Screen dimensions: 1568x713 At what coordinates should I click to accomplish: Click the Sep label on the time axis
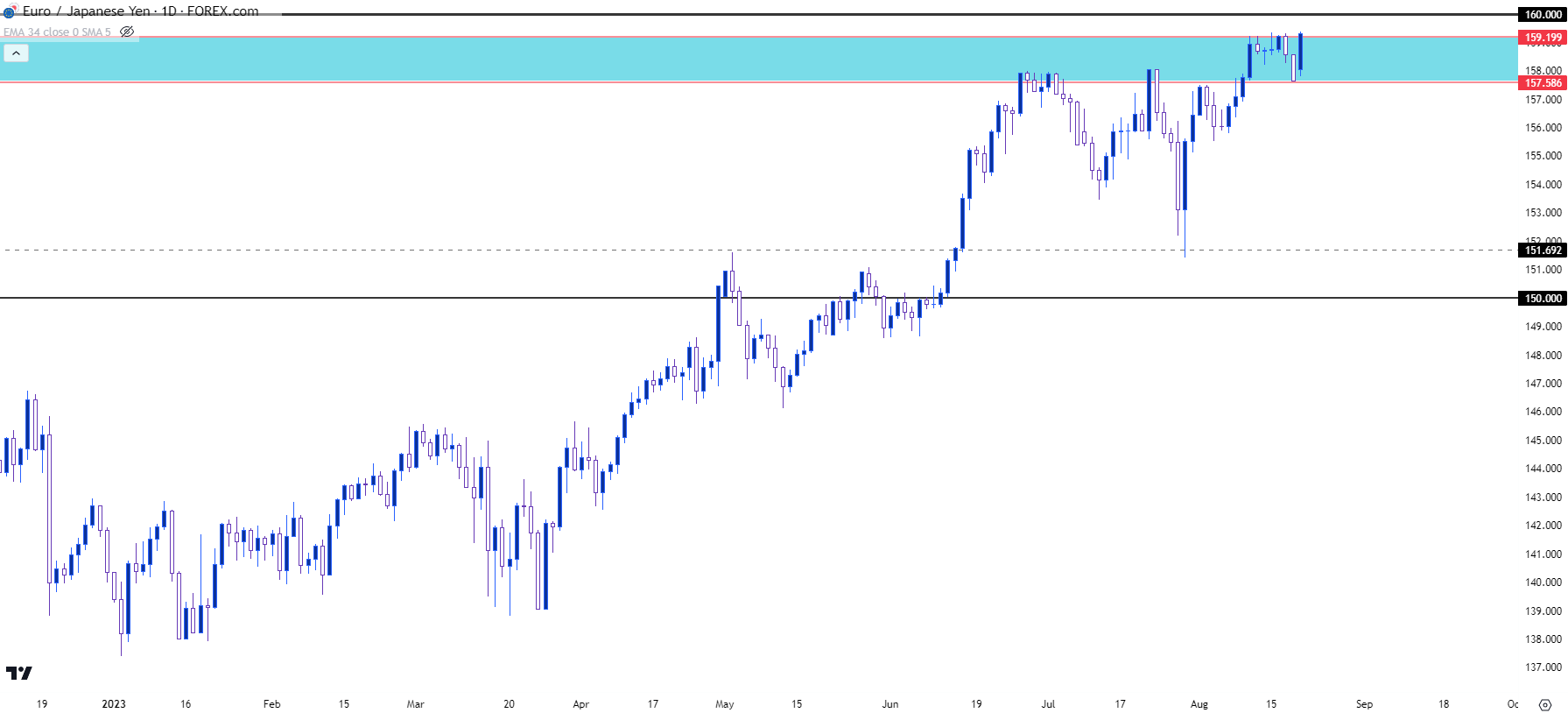(1364, 704)
